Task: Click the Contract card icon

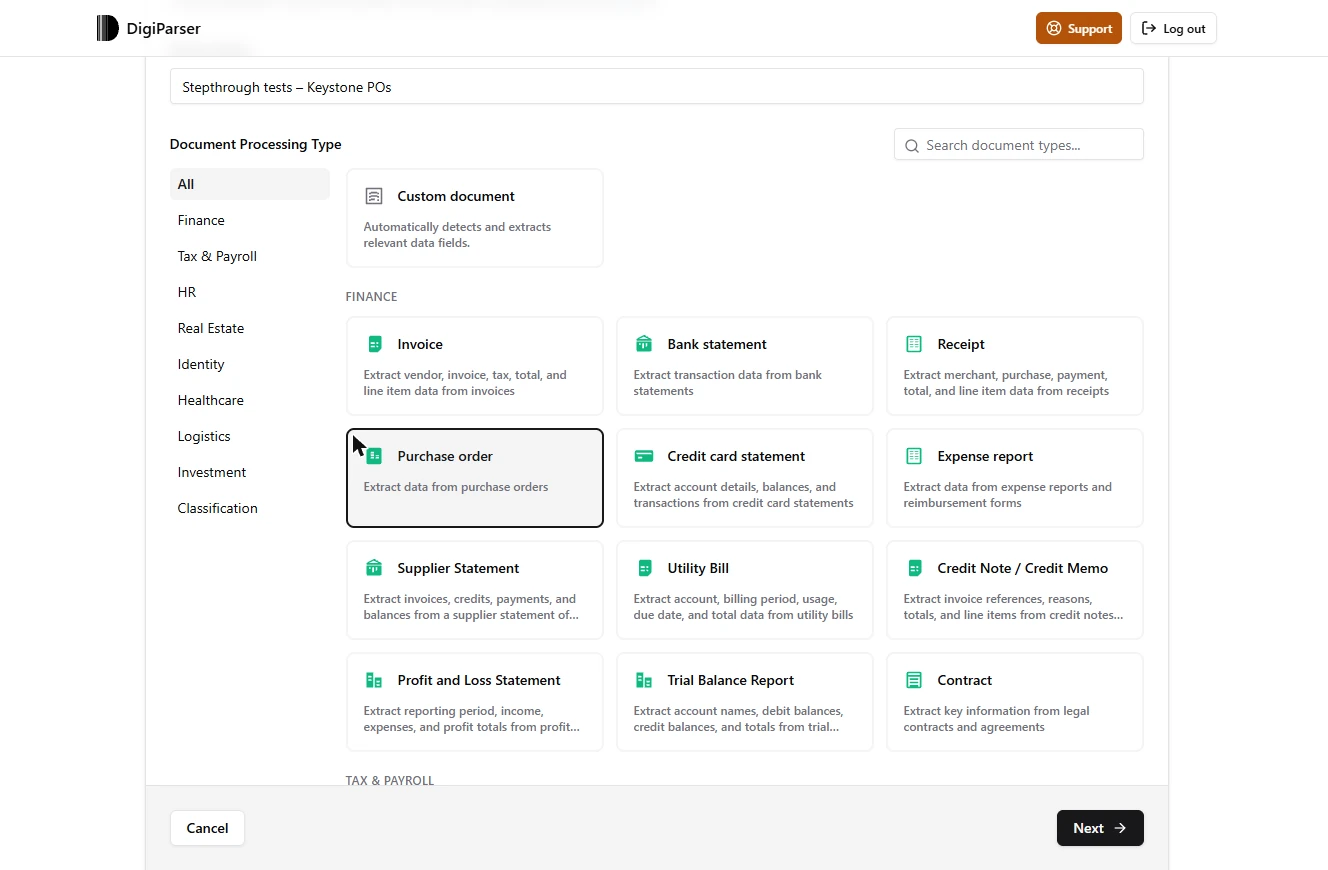Action: (914, 680)
